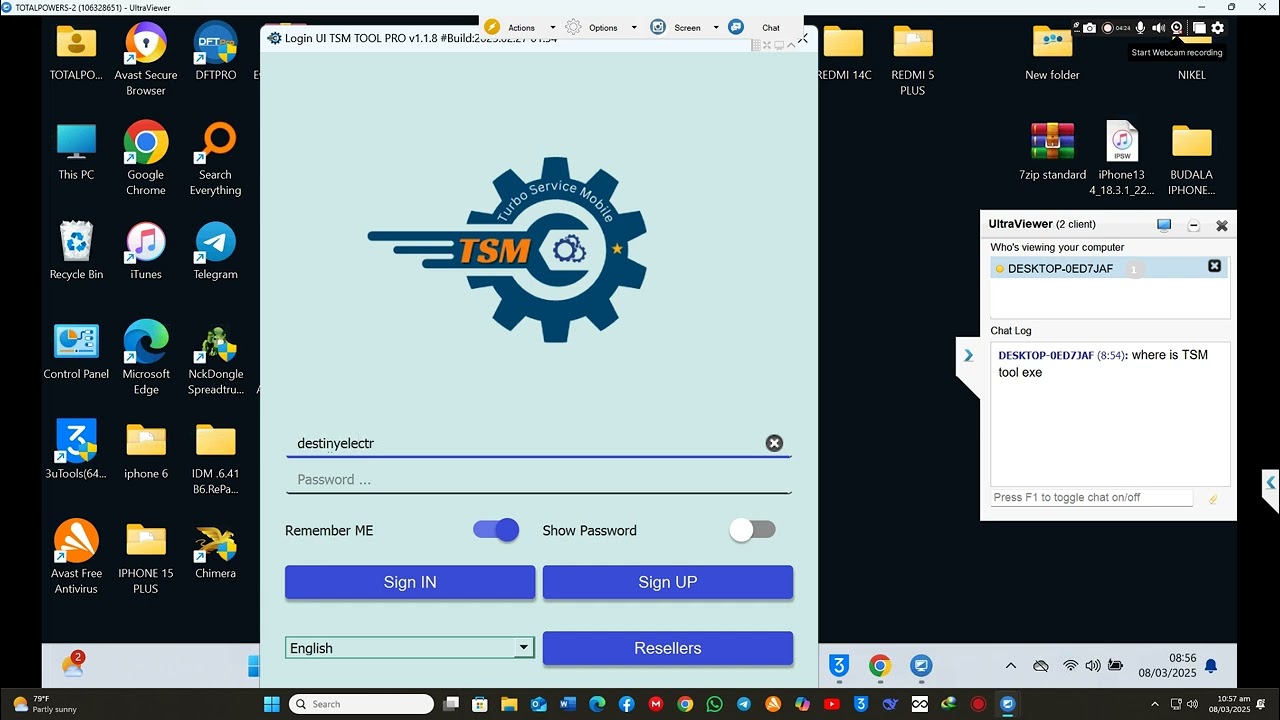This screenshot has height=720, width=1280.
Task: Launch the Telegram desktop shortcut
Action: tap(216, 251)
